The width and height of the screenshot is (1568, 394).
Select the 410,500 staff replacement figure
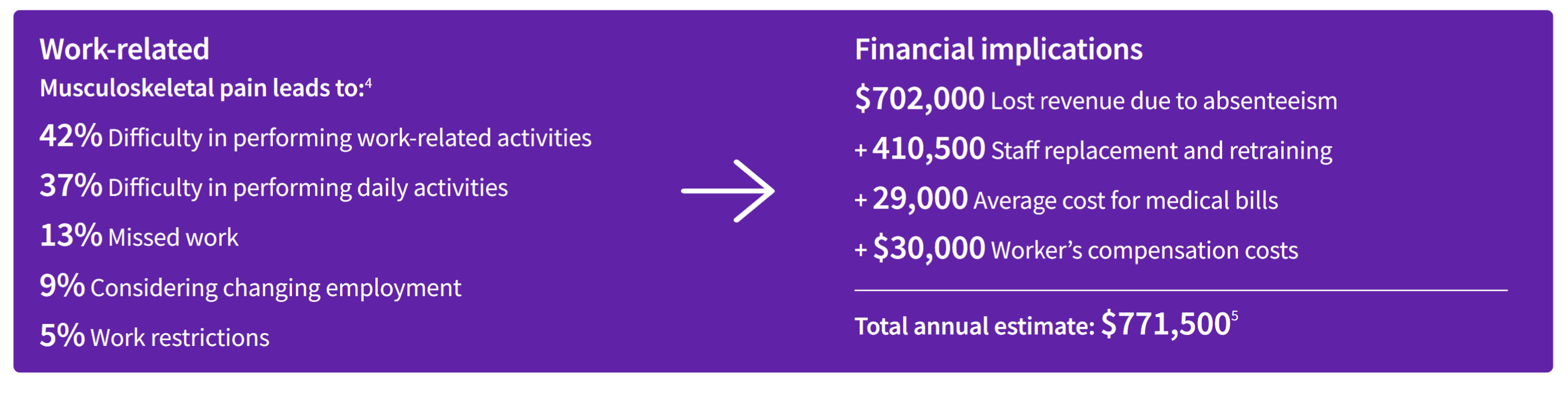point(929,149)
